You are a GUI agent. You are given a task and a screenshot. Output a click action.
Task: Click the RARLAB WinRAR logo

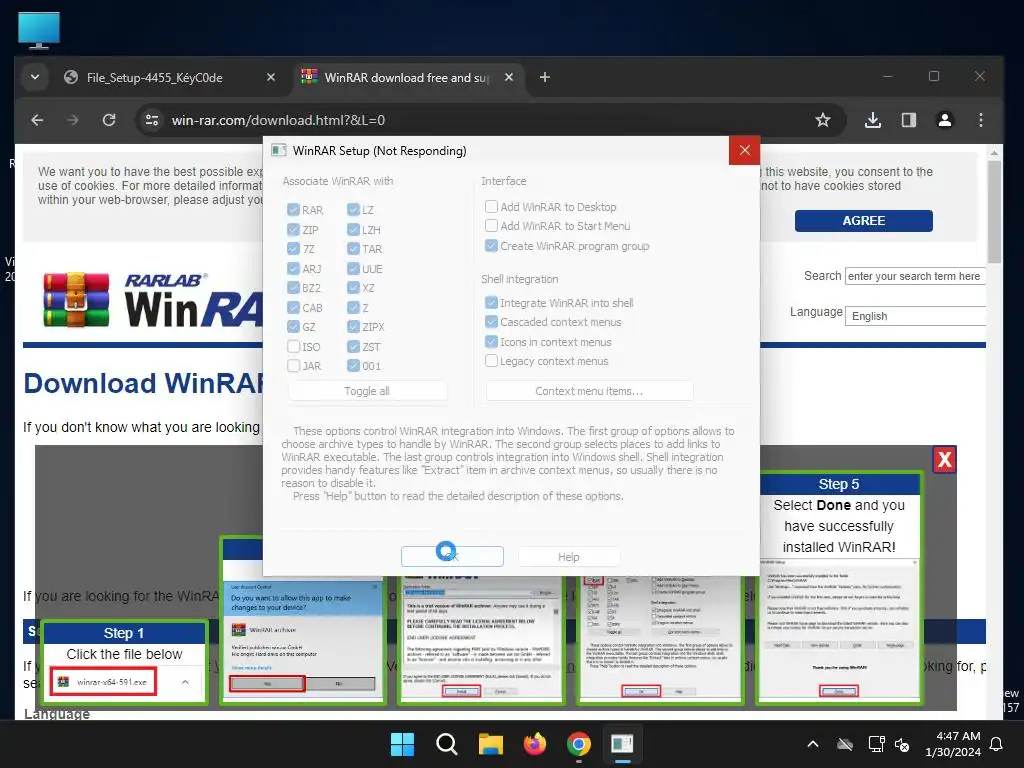click(x=153, y=300)
